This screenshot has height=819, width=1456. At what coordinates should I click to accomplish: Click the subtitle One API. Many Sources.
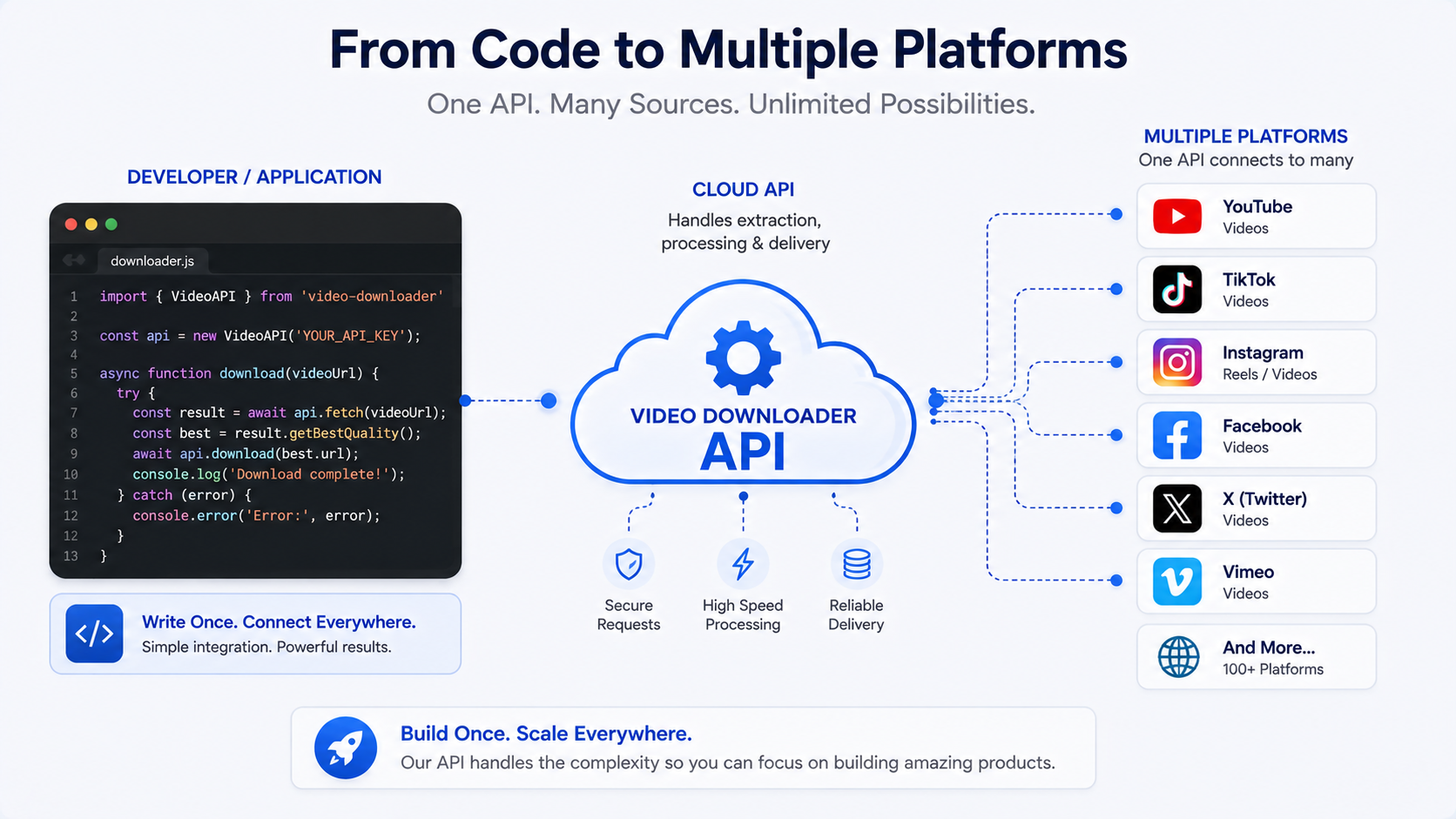[731, 104]
